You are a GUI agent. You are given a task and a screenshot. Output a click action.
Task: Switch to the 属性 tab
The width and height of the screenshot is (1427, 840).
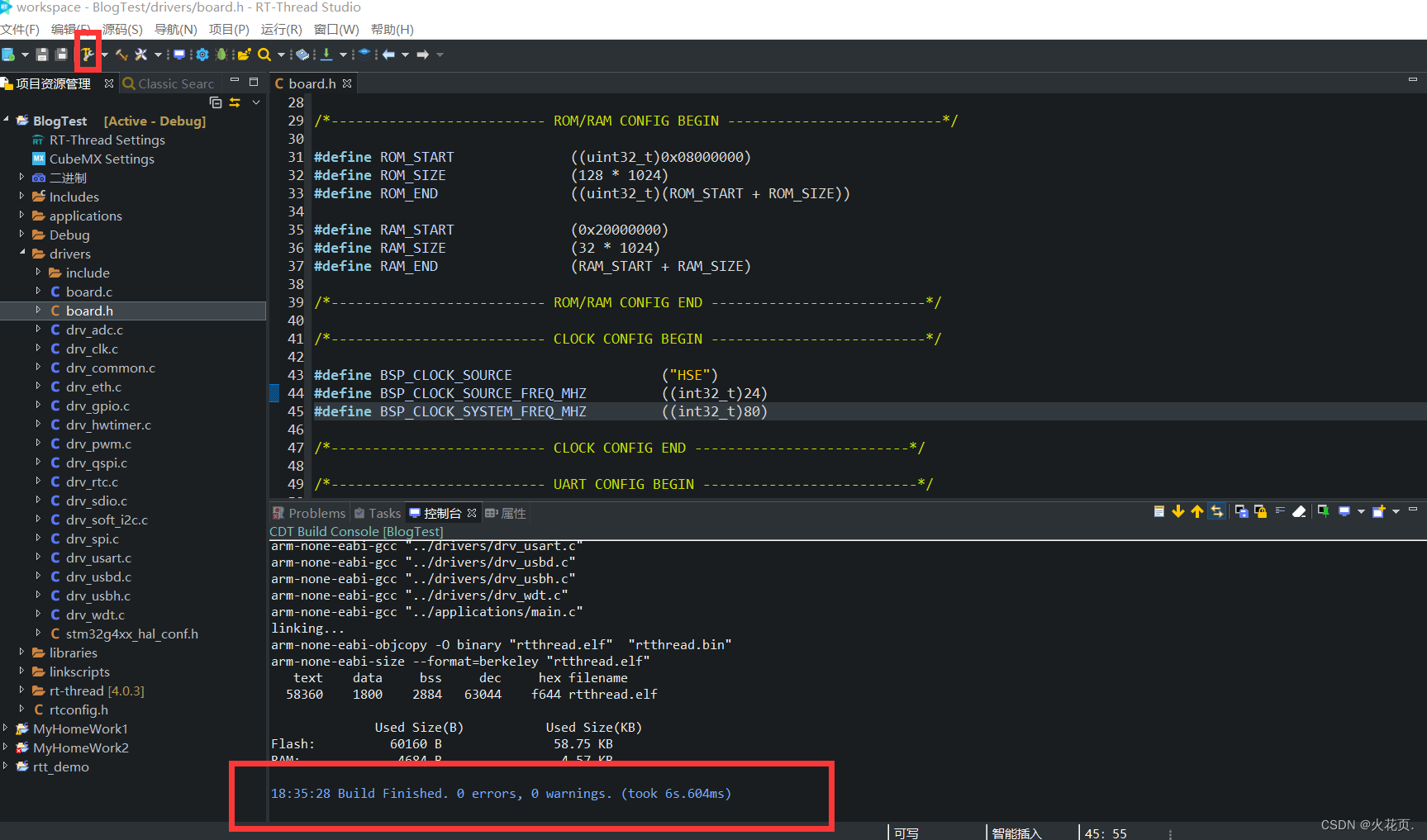click(x=506, y=513)
